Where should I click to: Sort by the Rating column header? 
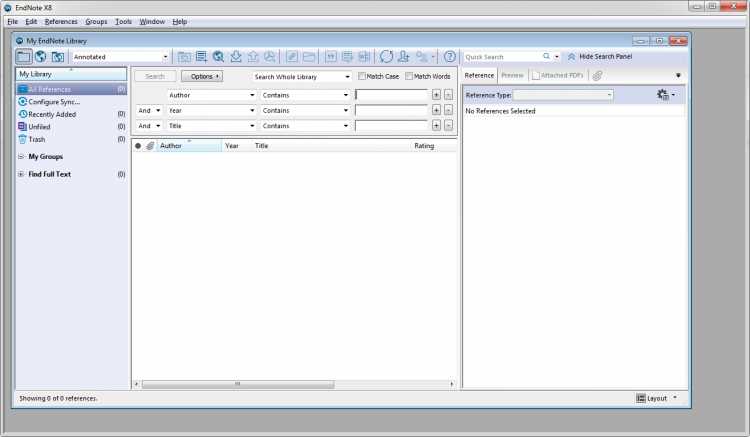tap(424, 146)
